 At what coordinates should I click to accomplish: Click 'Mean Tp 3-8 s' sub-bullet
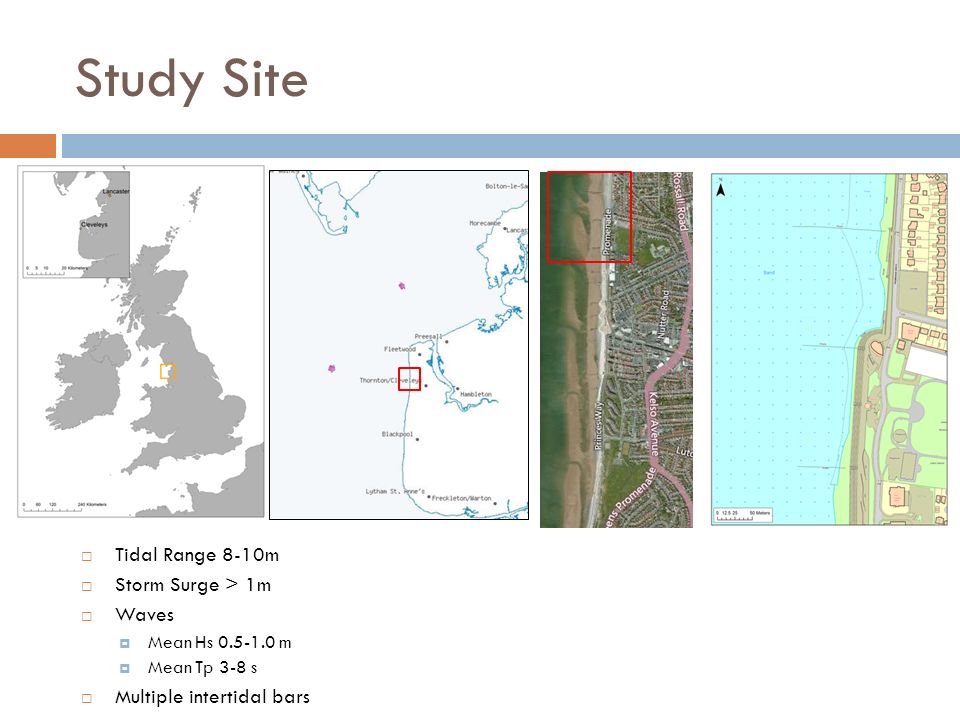[x=202, y=668]
